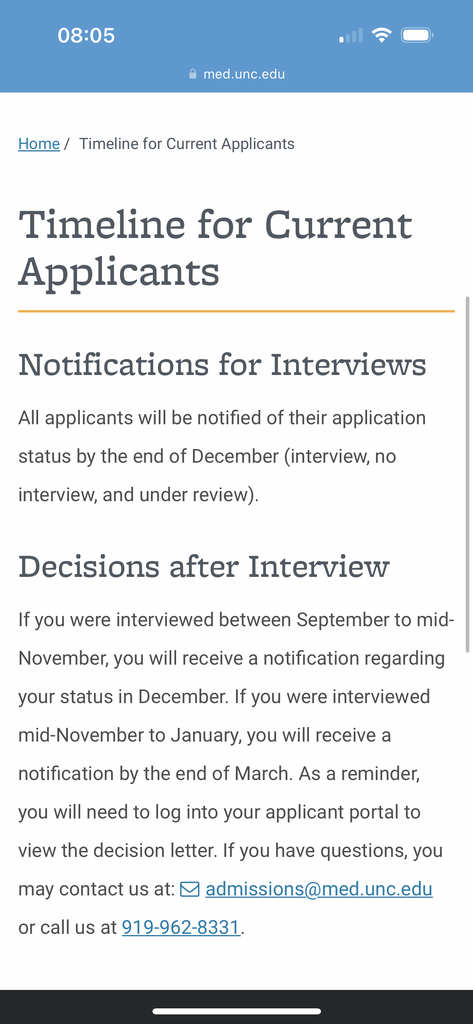Tap the Wi-Fi status icon
473x1024 pixels.
click(x=381, y=35)
